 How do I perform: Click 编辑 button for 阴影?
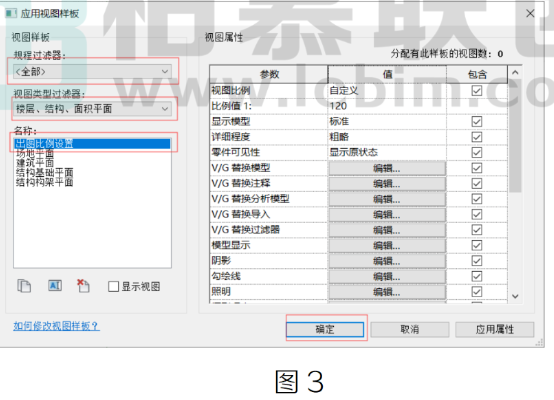click(387, 261)
